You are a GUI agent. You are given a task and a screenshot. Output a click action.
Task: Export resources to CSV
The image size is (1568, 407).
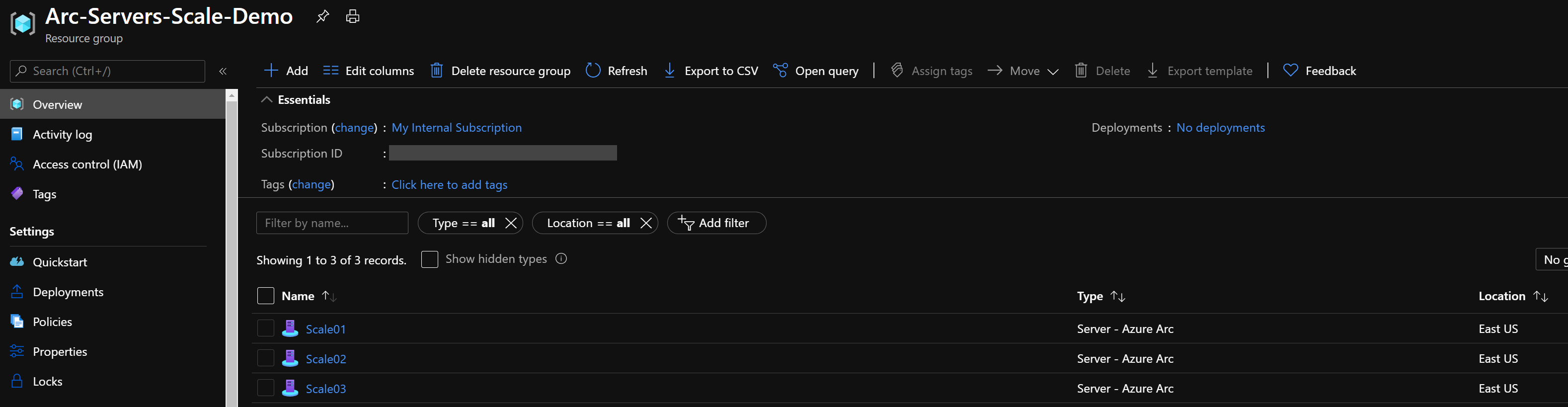pyautogui.click(x=711, y=71)
